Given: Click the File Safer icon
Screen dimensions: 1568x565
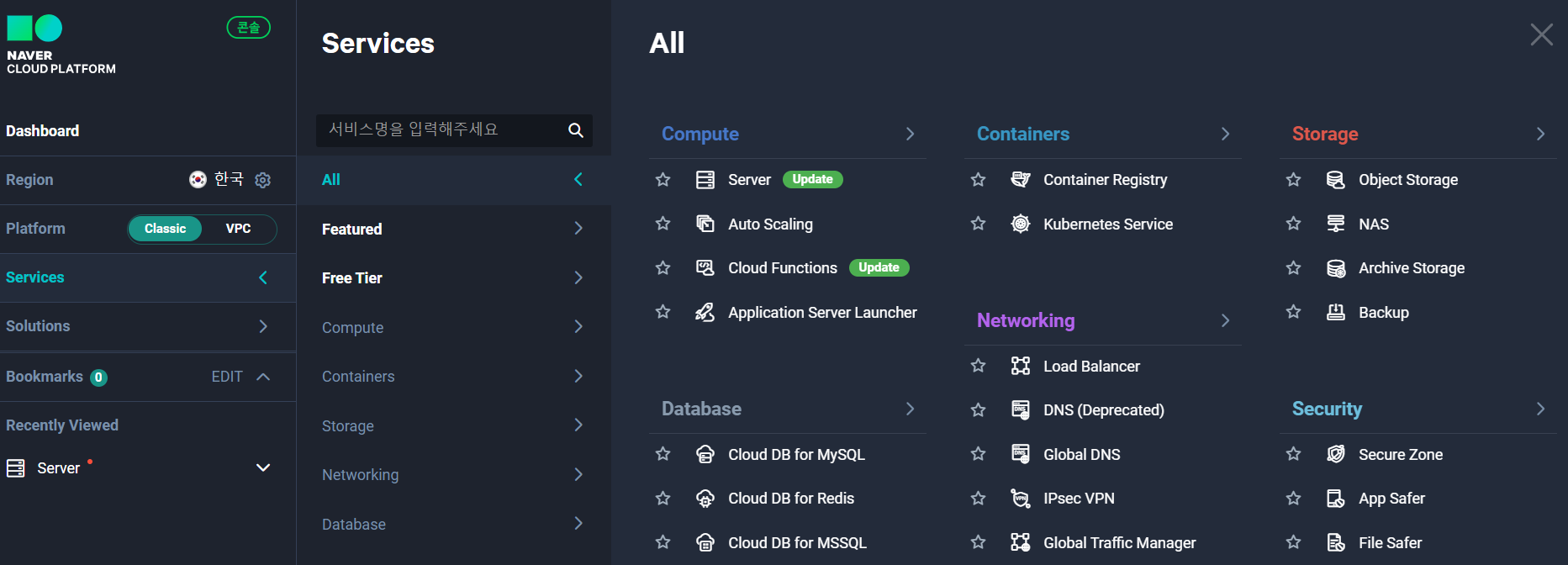Looking at the screenshot, I should 1336,542.
